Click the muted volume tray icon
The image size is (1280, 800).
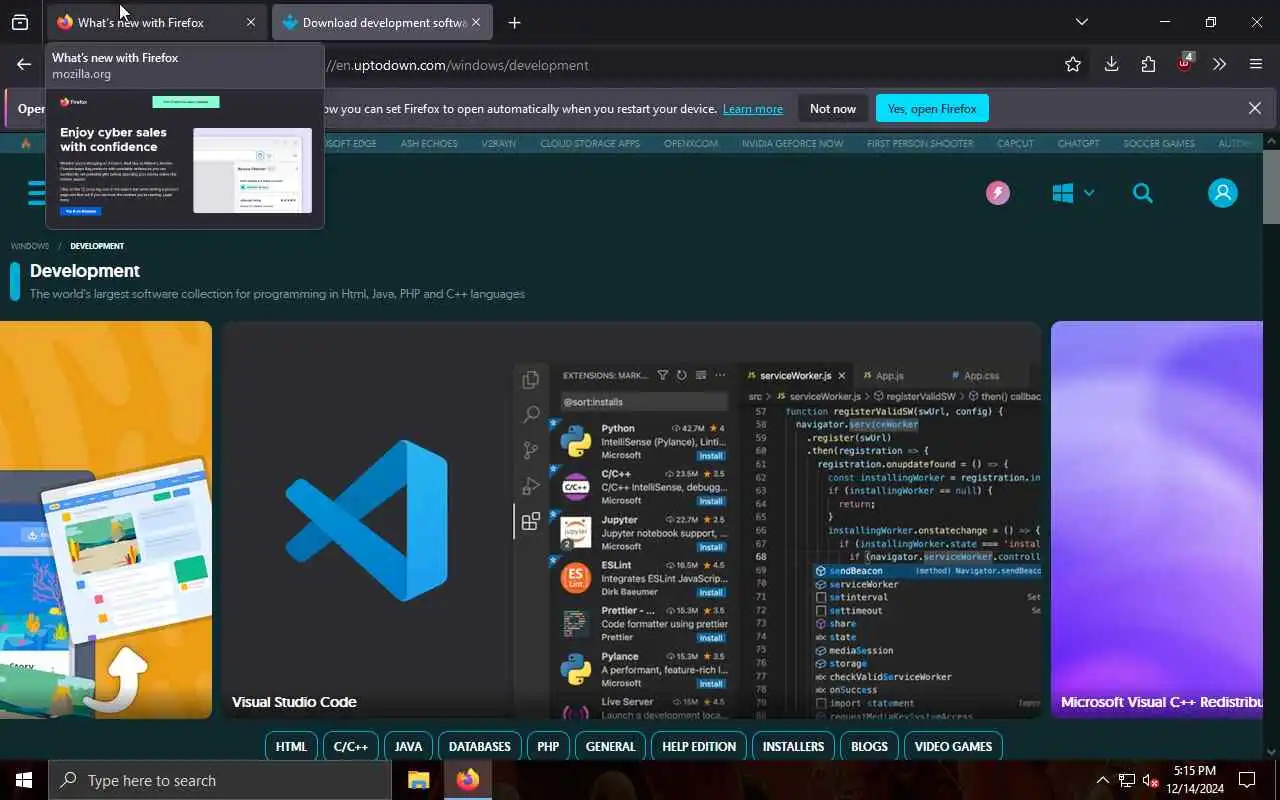coord(1151,780)
